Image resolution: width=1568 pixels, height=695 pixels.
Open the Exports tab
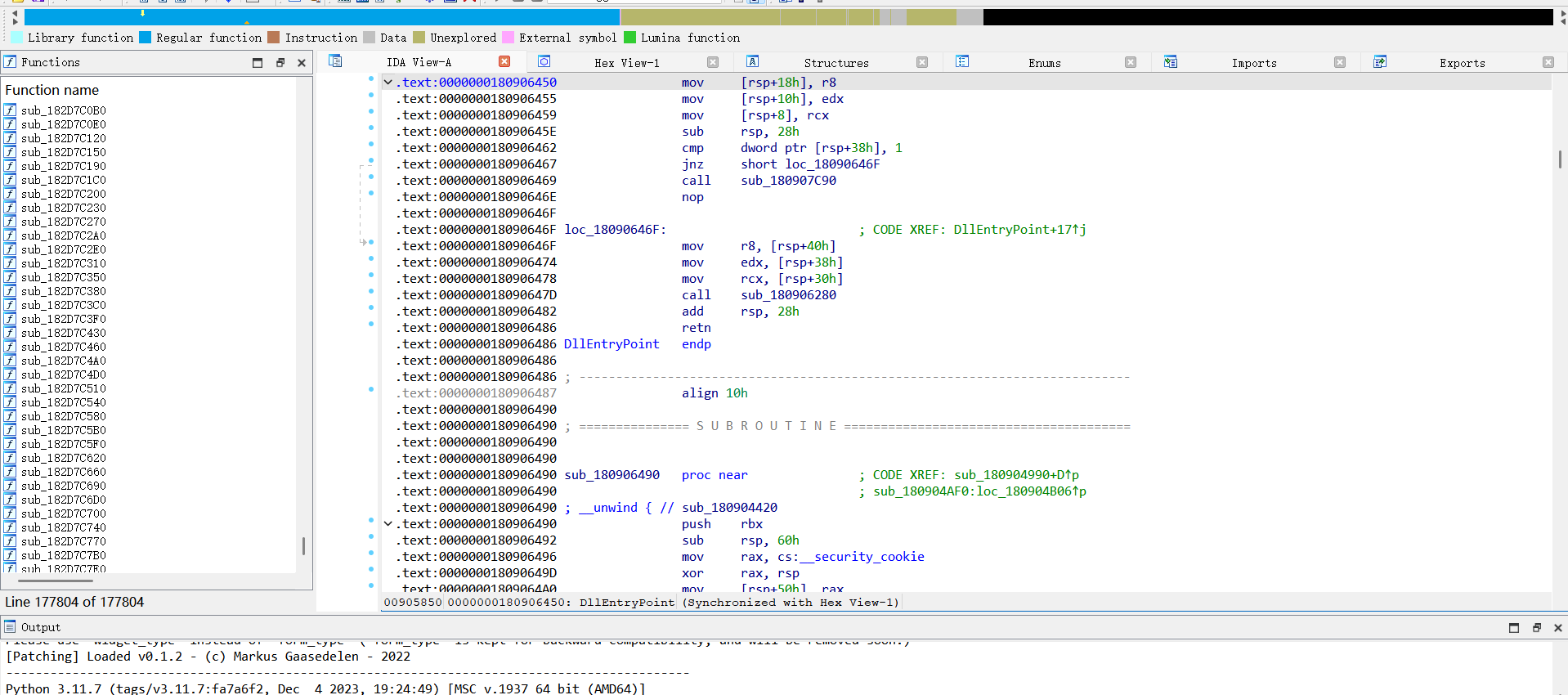[1463, 62]
